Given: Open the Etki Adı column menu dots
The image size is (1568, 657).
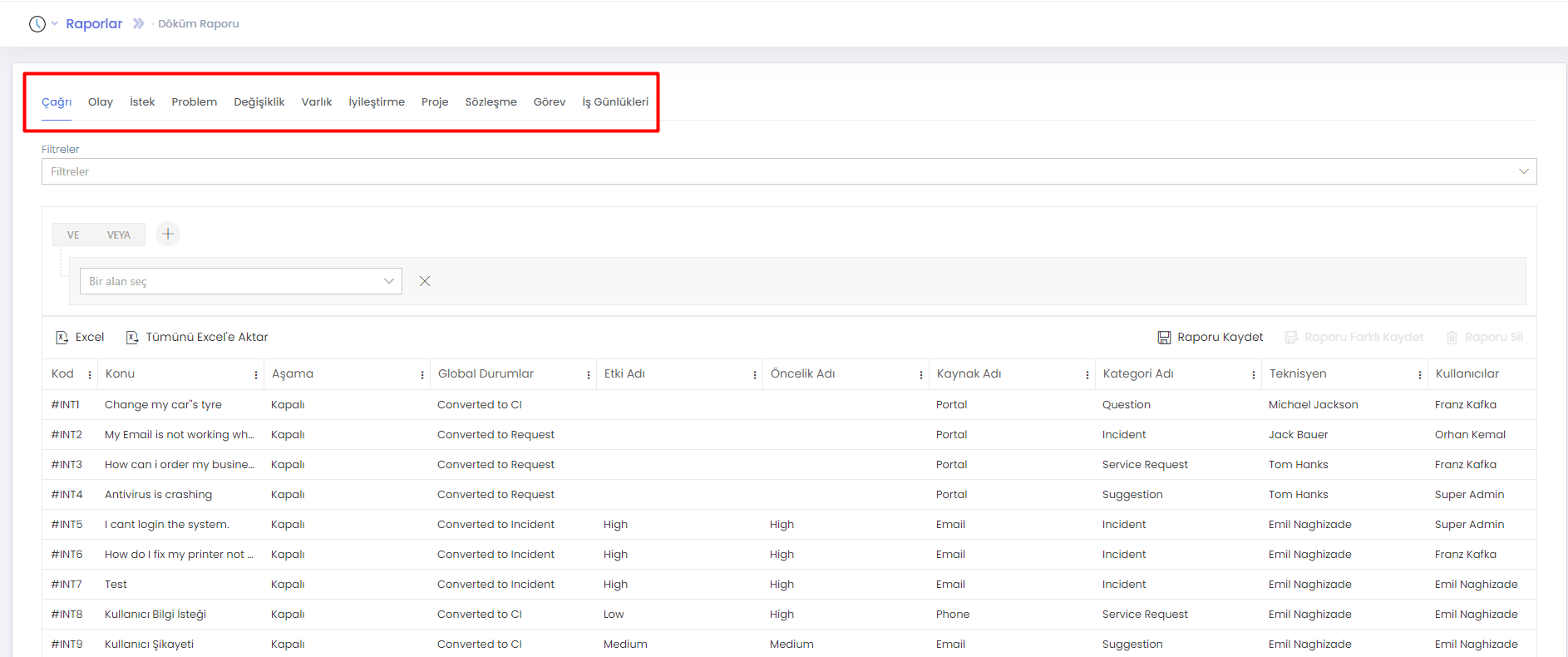Looking at the screenshot, I should [x=755, y=375].
